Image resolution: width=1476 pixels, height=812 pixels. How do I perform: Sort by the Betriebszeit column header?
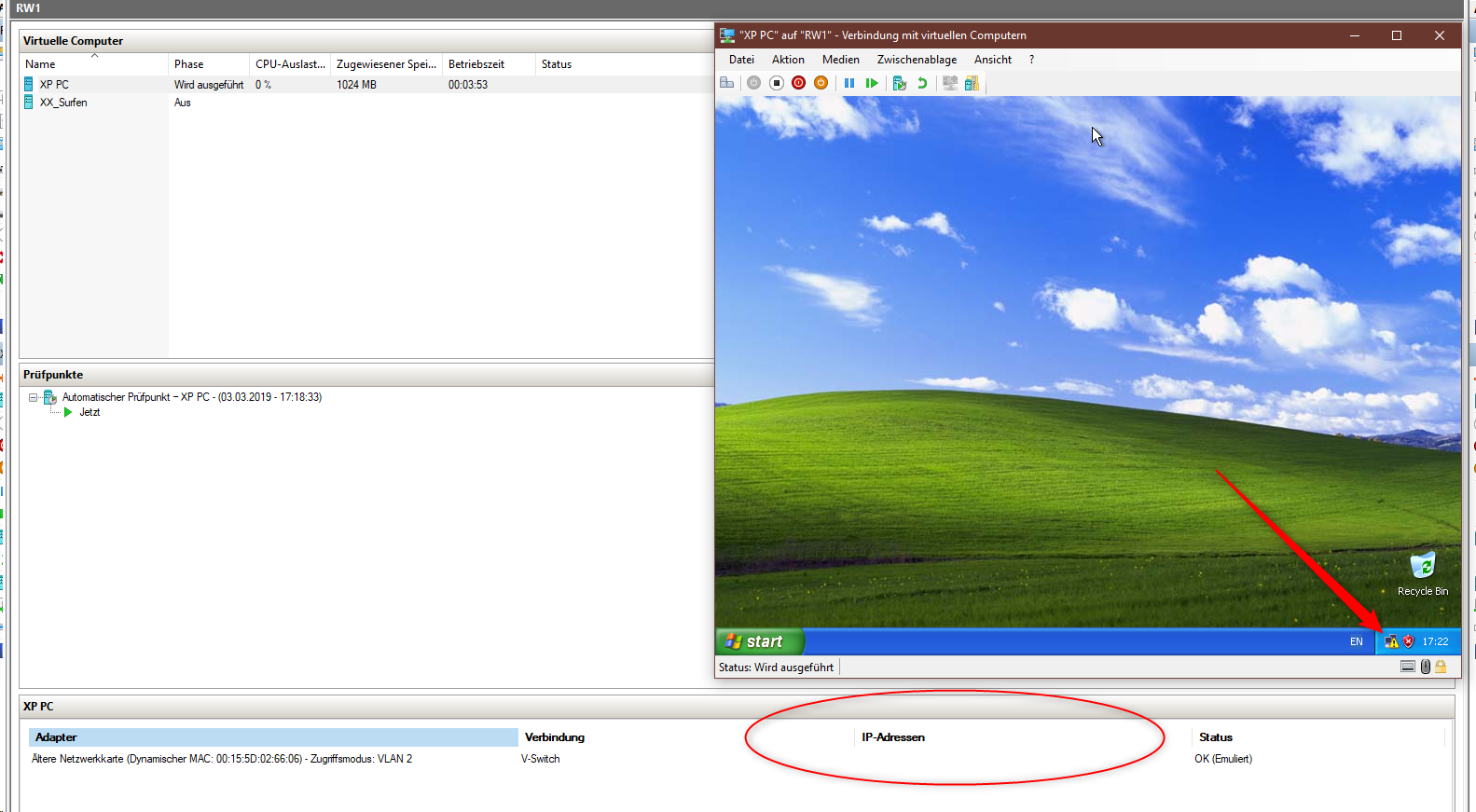point(489,64)
